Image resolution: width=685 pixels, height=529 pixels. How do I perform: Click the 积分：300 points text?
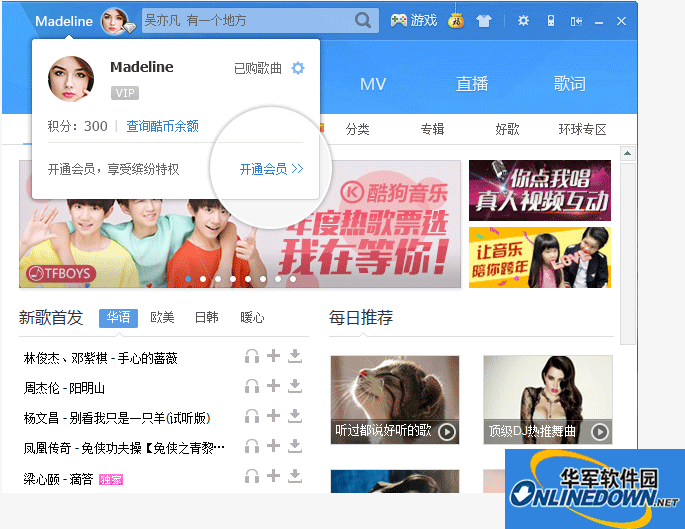tap(77, 126)
